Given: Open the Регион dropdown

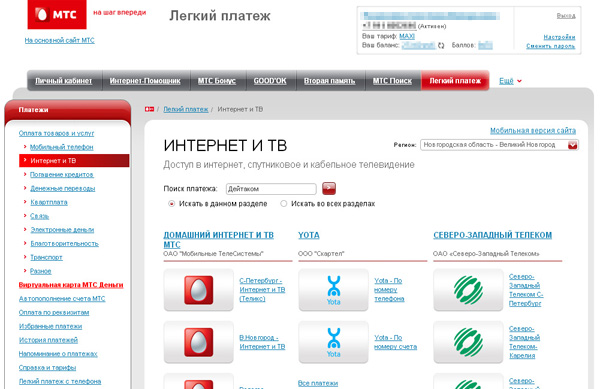Looking at the screenshot, I should coord(499,145).
